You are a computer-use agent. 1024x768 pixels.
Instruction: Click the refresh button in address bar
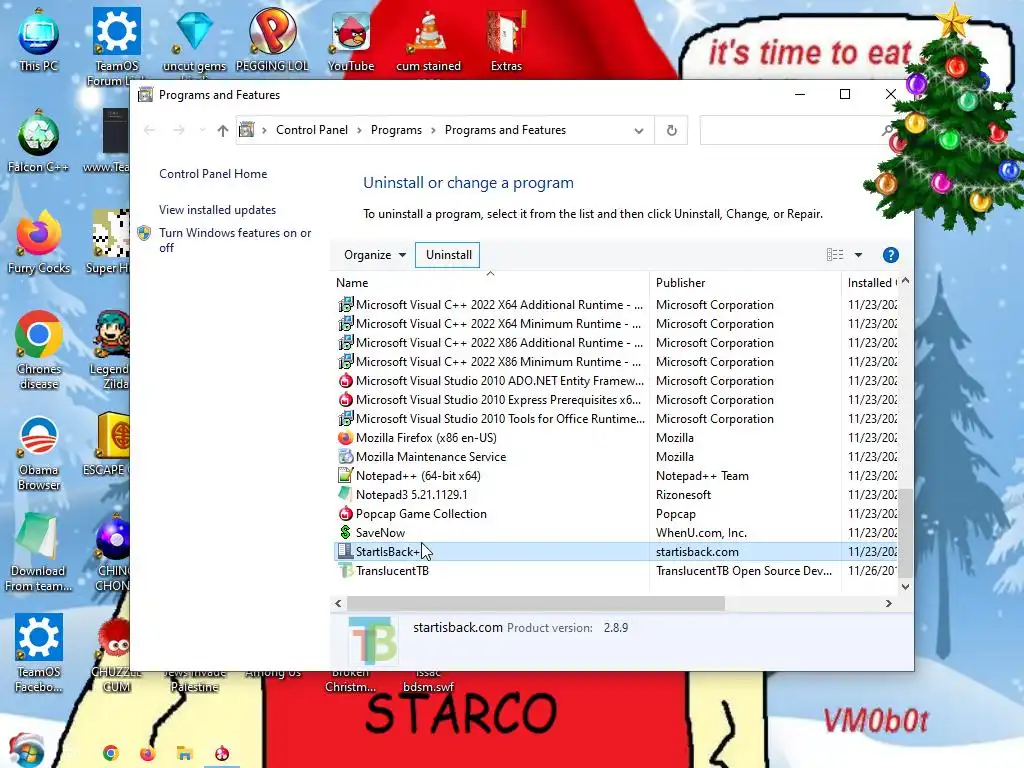(x=671, y=130)
